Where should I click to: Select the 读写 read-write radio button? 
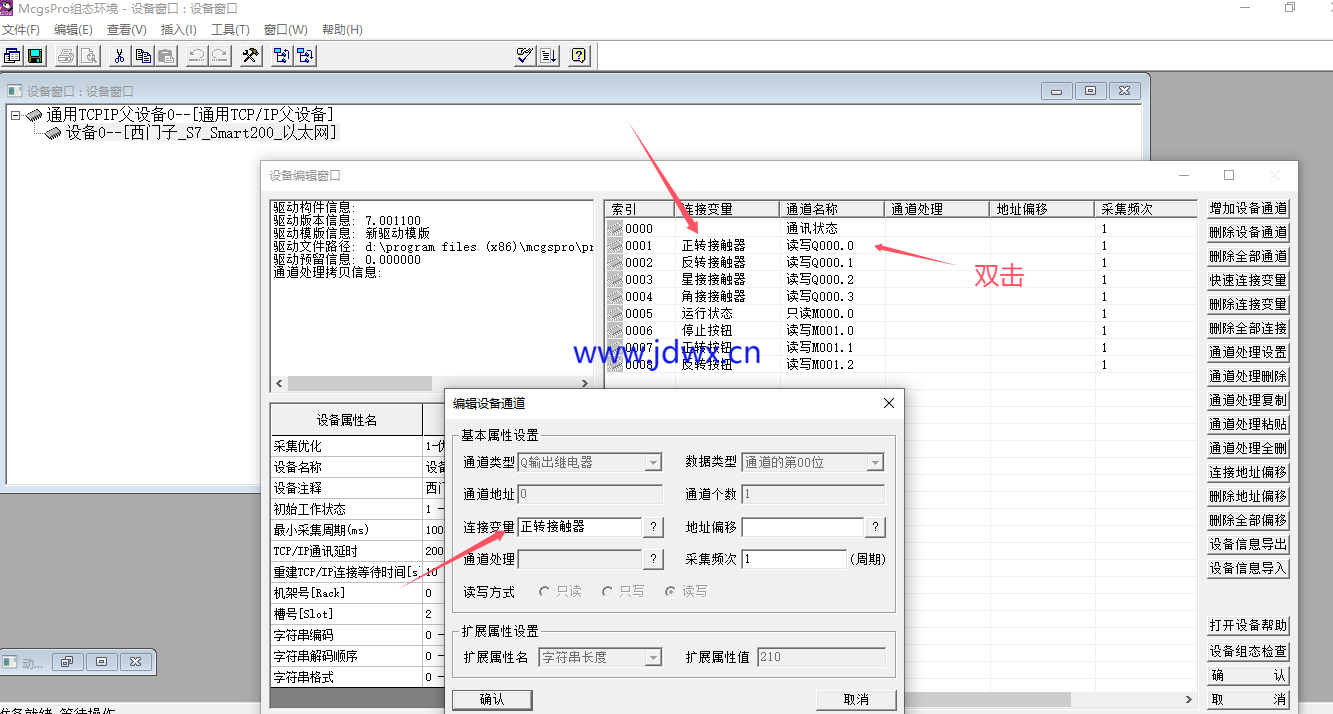(670, 592)
